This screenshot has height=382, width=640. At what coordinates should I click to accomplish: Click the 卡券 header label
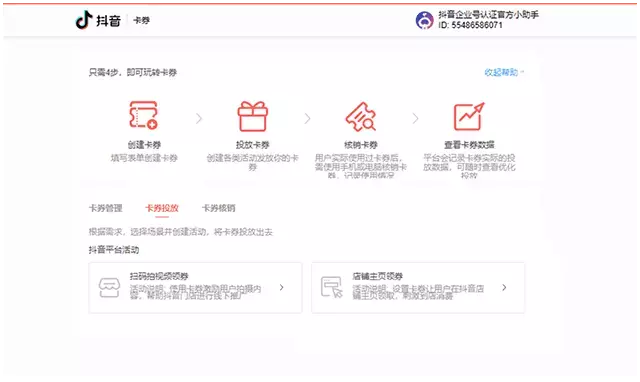click(x=142, y=20)
